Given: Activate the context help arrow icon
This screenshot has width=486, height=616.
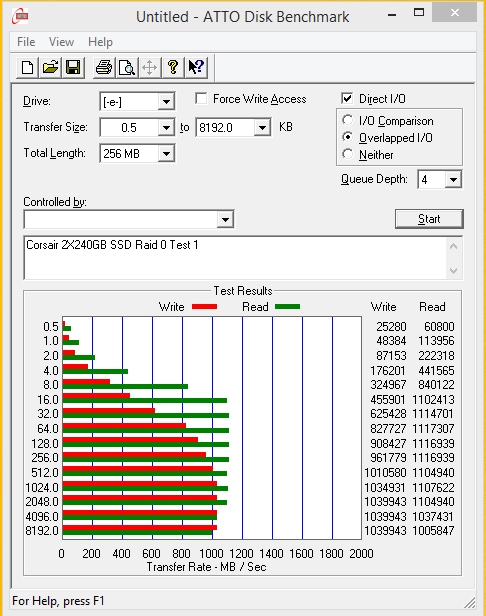Looking at the screenshot, I should coord(196,68).
